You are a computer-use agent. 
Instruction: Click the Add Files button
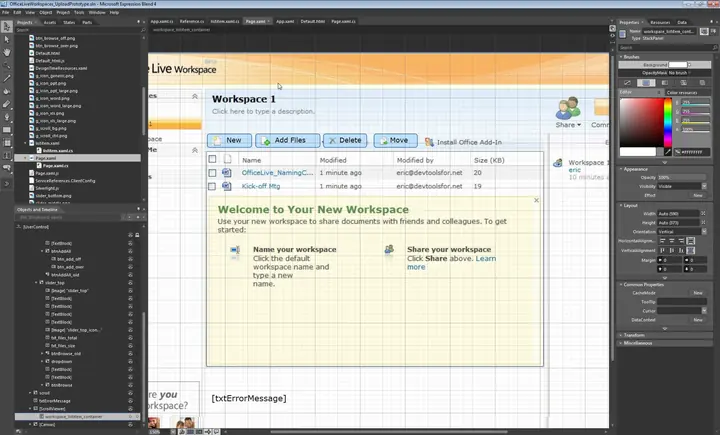(287, 141)
